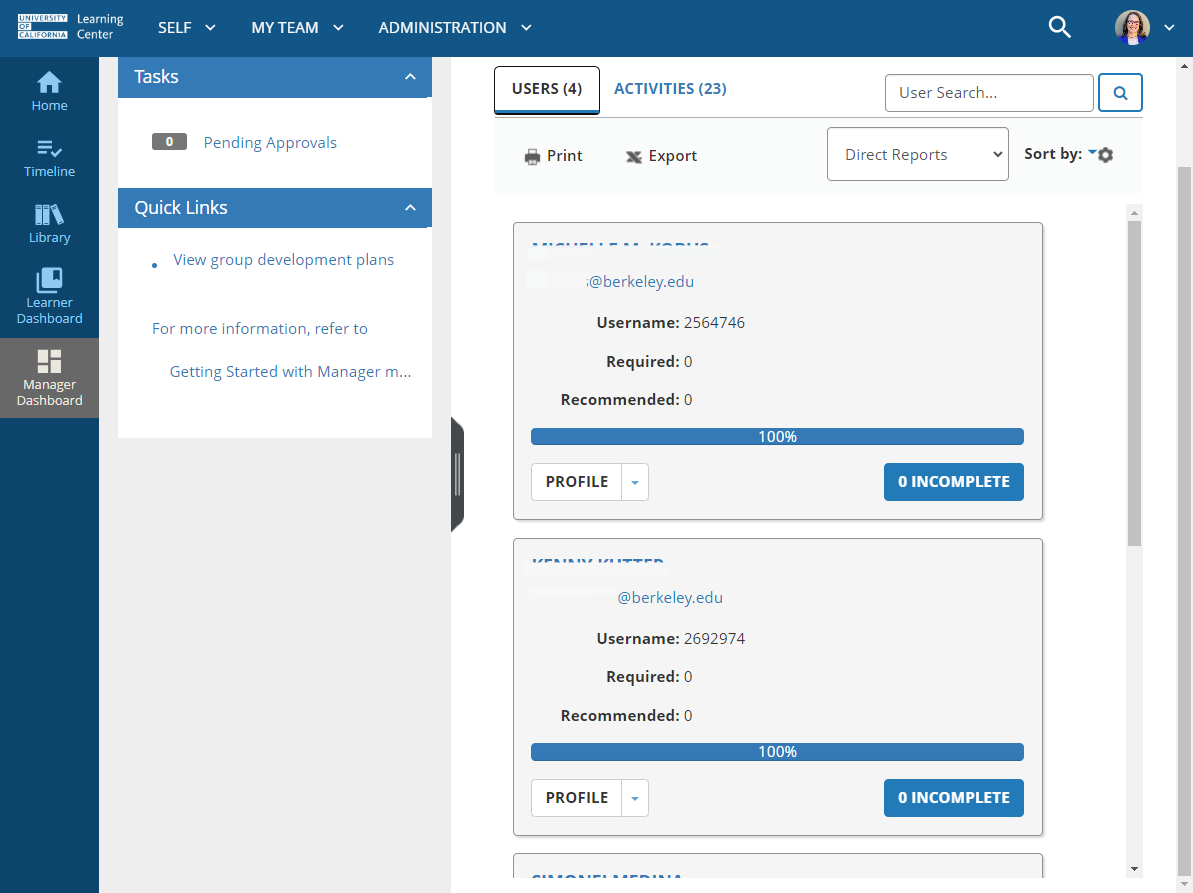This screenshot has height=893, width=1193.
Task: Open View group development plans link
Action: 283,260
